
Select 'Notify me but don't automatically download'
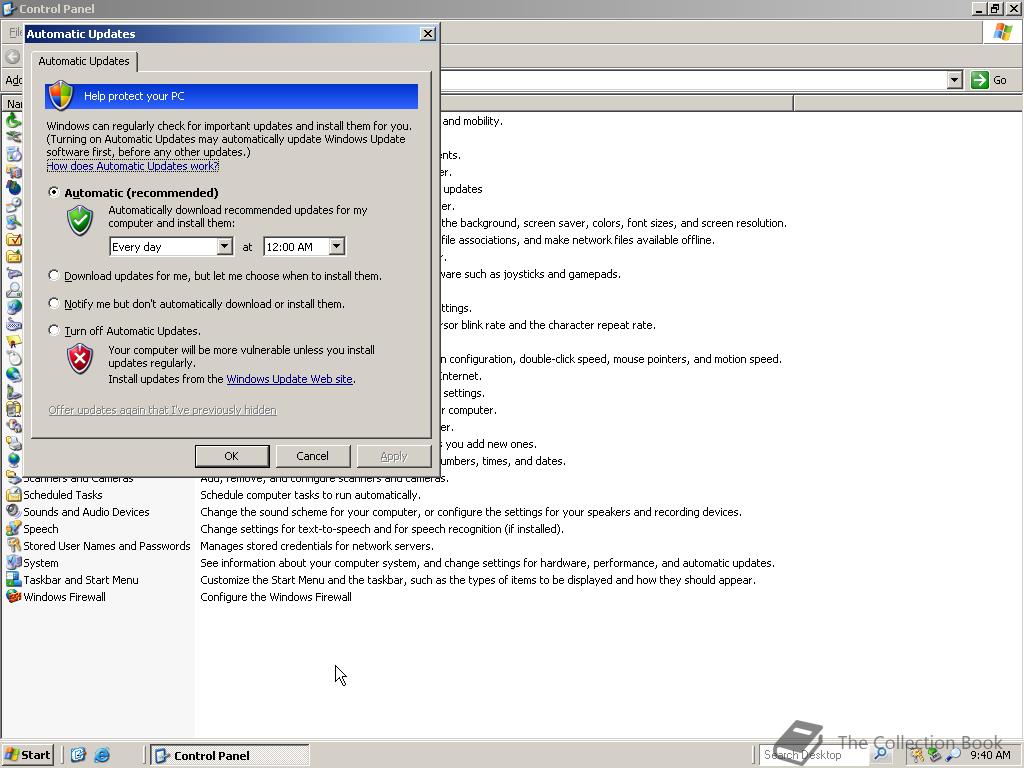click(x=54, y=303)
